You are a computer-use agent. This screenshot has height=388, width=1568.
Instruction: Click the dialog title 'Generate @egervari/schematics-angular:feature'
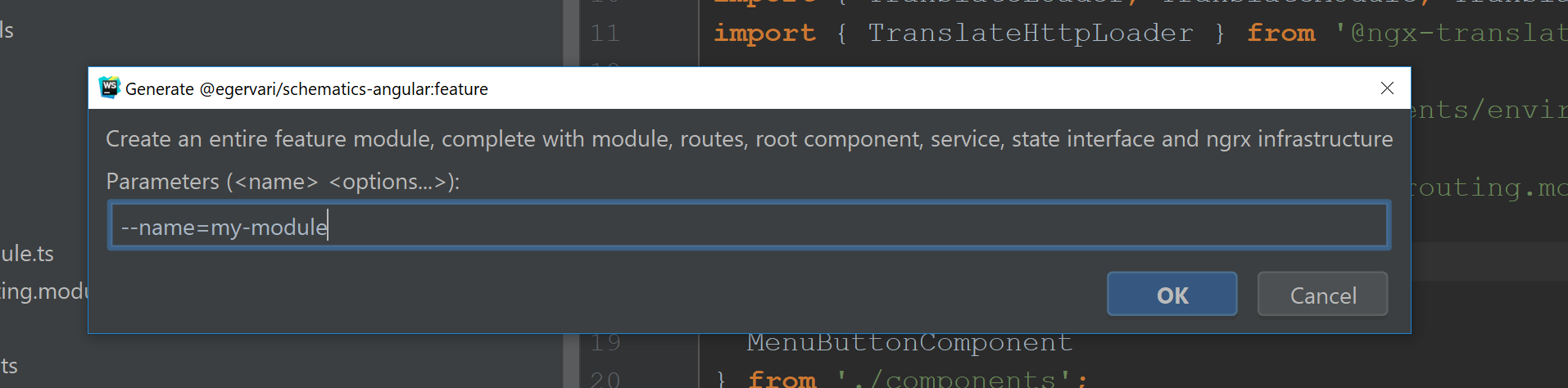[x=306, y=88]
